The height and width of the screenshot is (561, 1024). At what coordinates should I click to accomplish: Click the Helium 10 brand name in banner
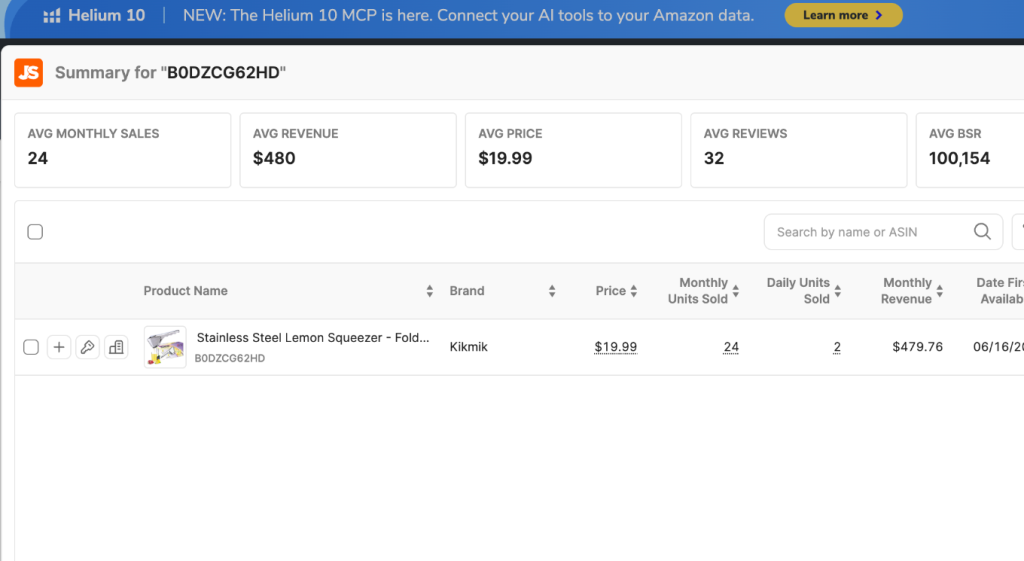pos(106,16)
